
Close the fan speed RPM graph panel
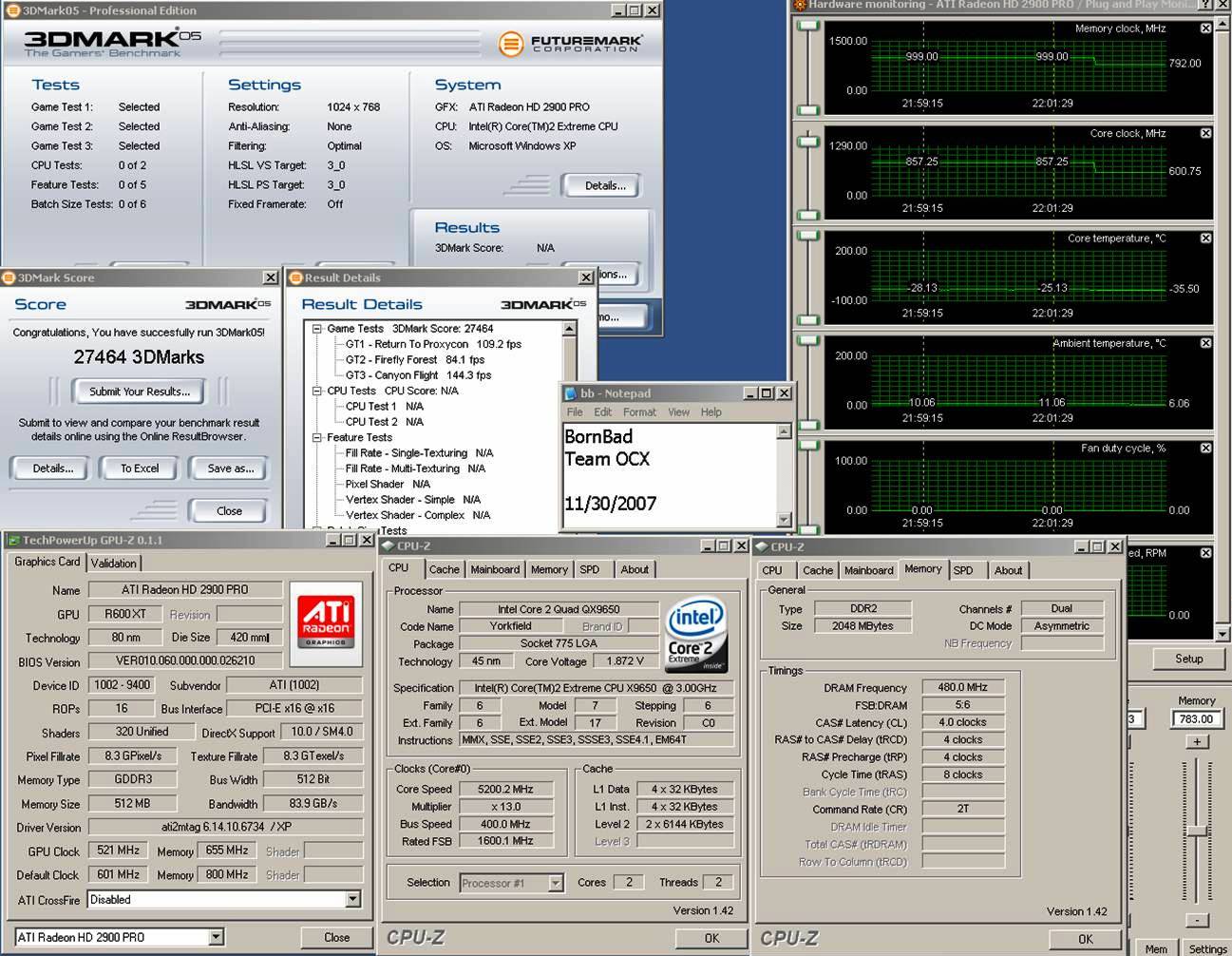pyautogui.click(x=1205, y=553)
